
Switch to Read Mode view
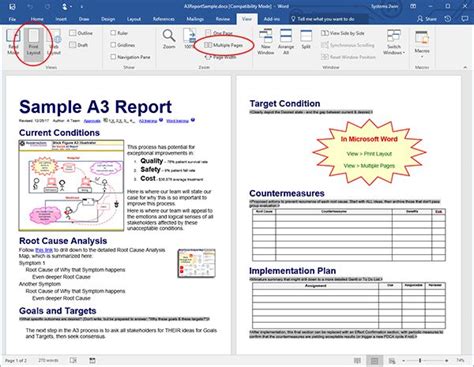click(13, 42)
